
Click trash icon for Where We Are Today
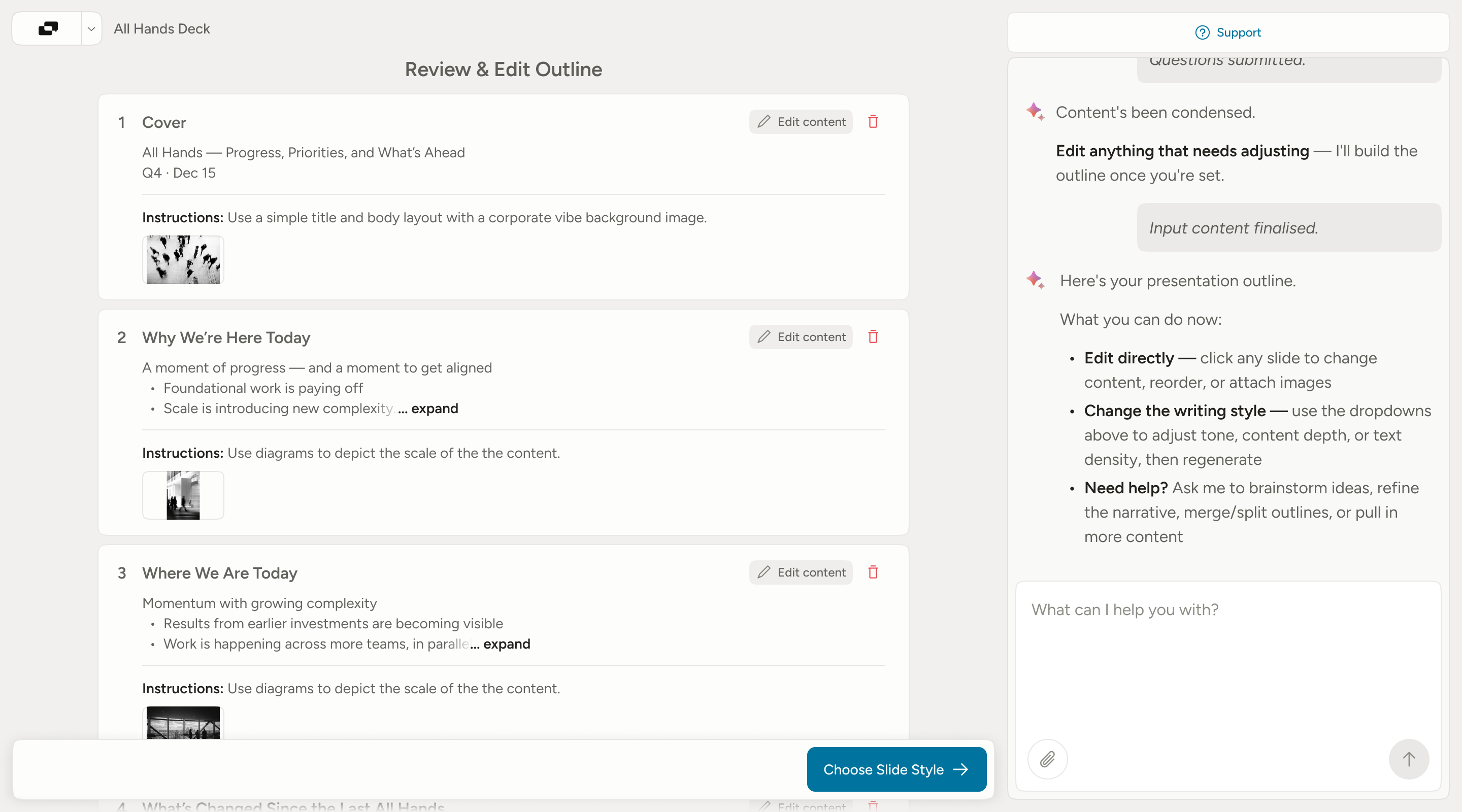pos(873,572)
